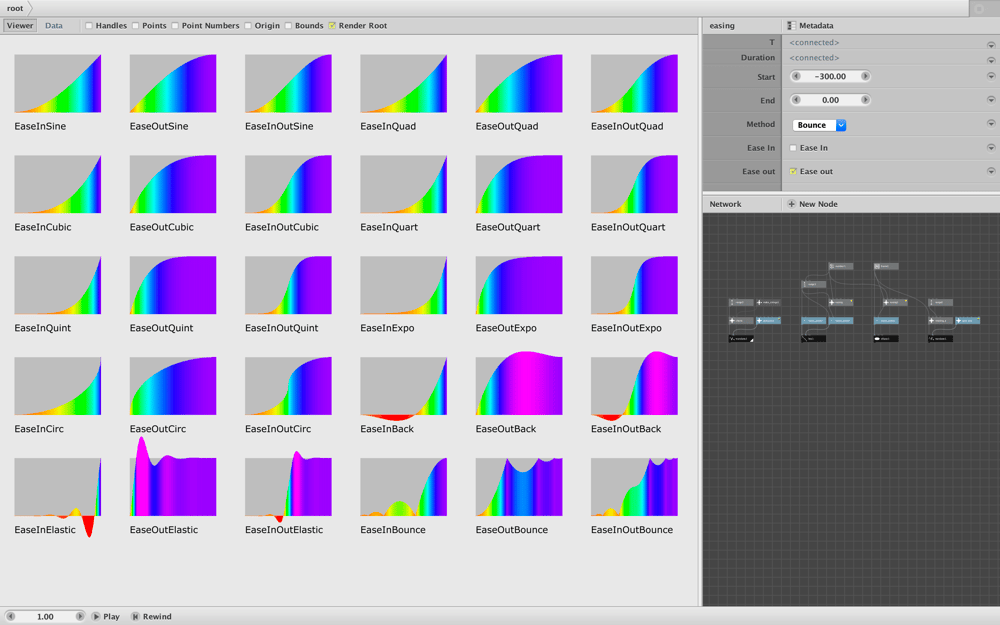Open the End parameter options arrow

click(x=990, y=99)
